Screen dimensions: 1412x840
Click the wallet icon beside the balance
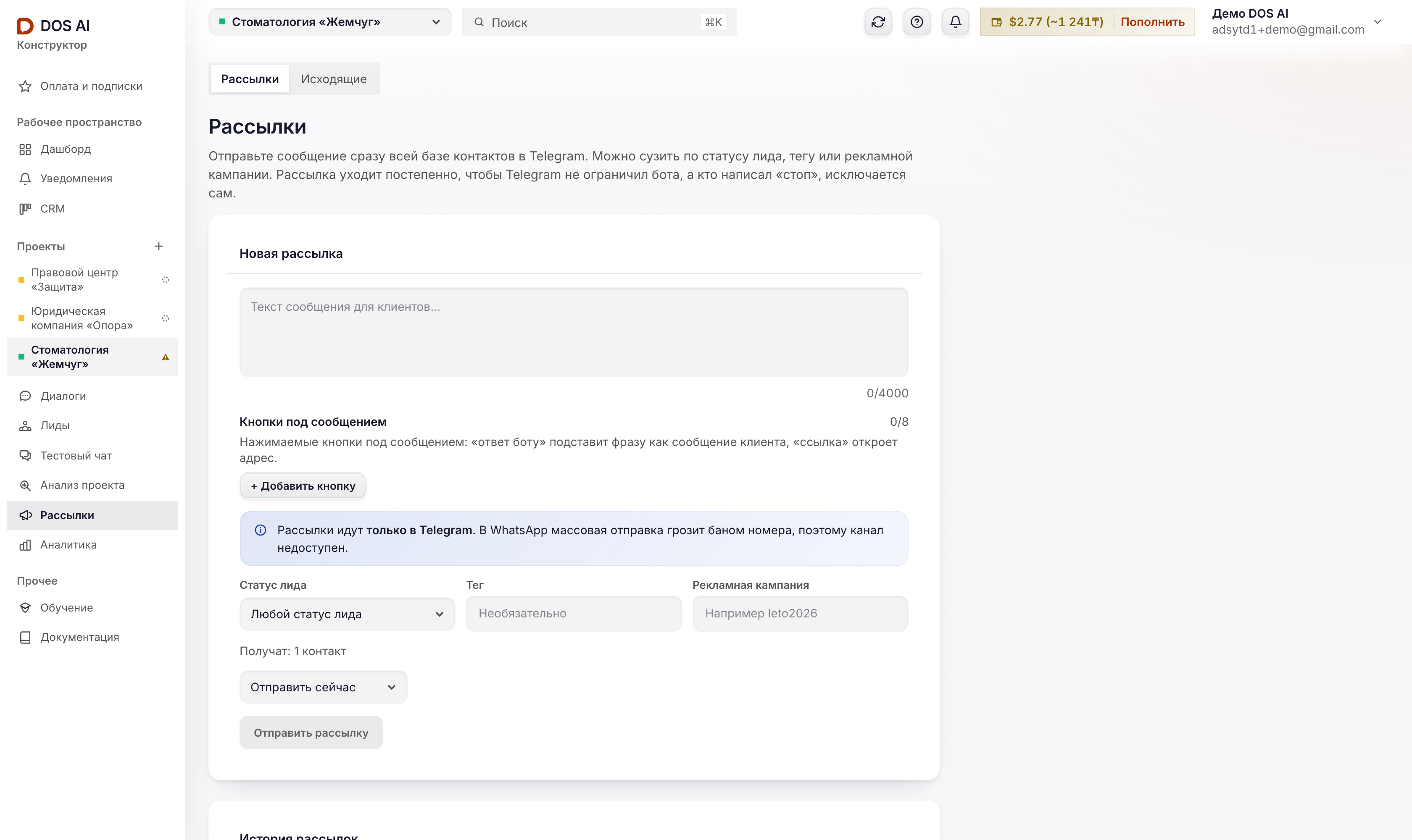(x=996, y=22)
